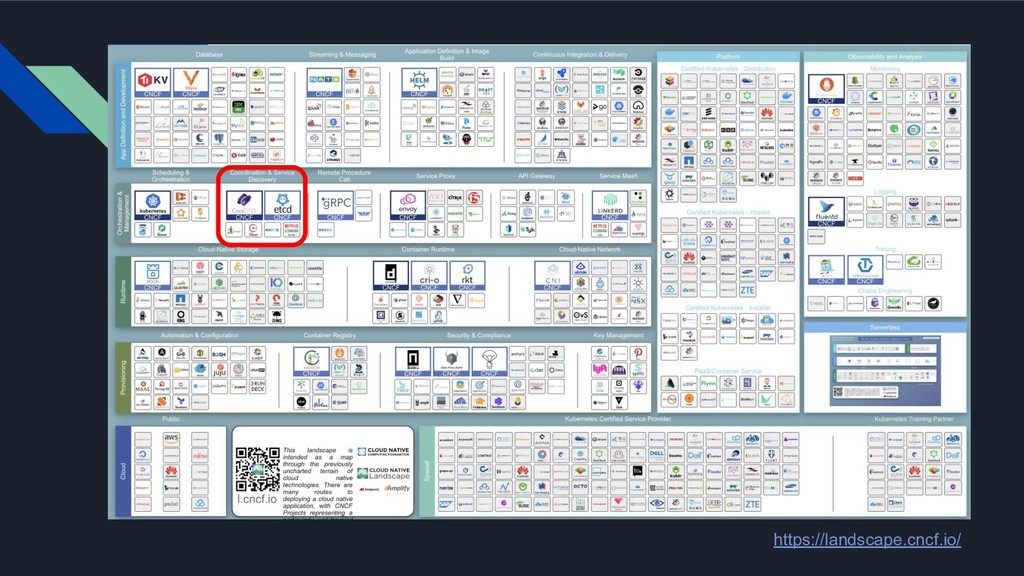
Task: Select the Flynn logo in PaaS/Container Service
Action: click(709, 383)
